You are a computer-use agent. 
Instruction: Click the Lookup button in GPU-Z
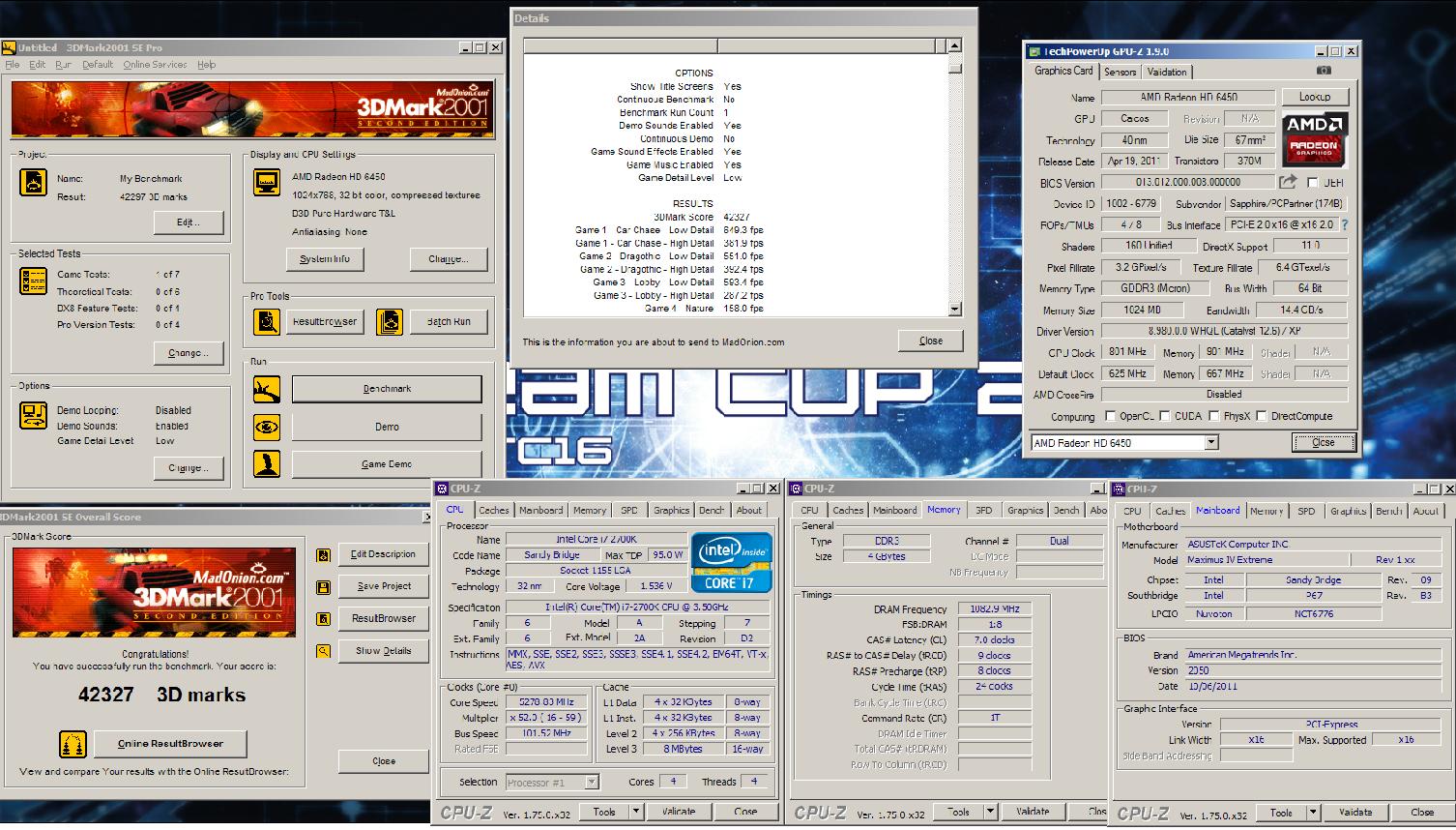coord(1315,97)
